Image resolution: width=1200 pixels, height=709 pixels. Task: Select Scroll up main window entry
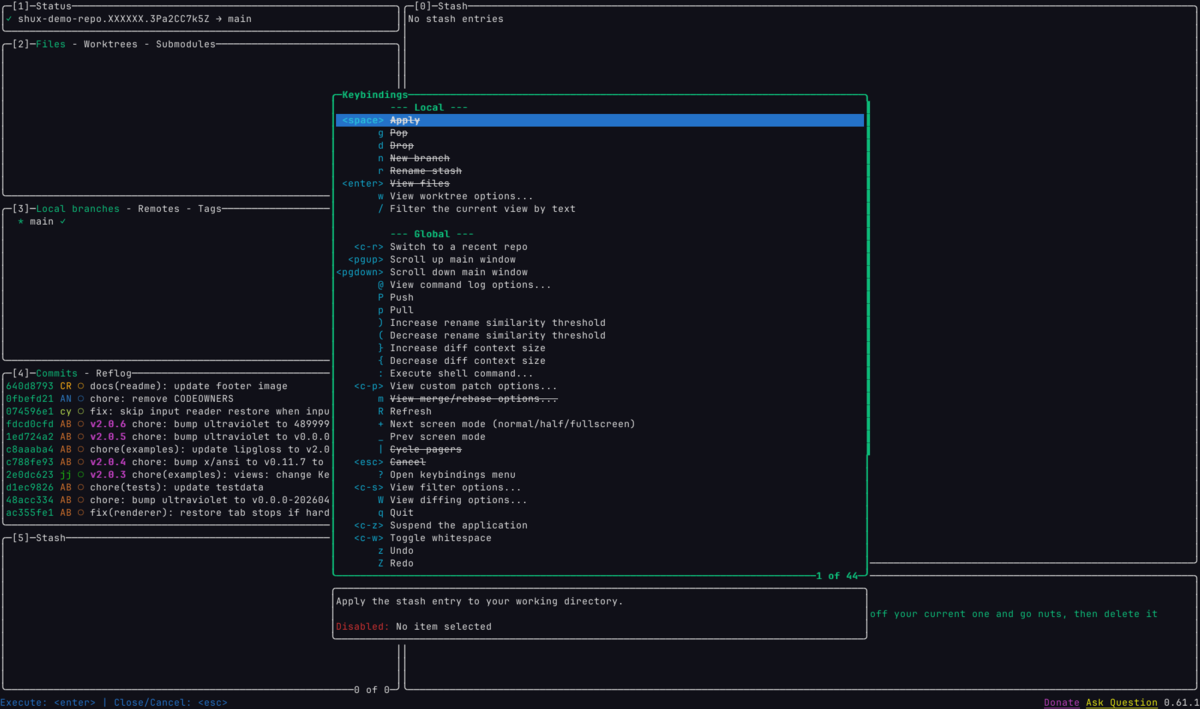pos(600,260)
